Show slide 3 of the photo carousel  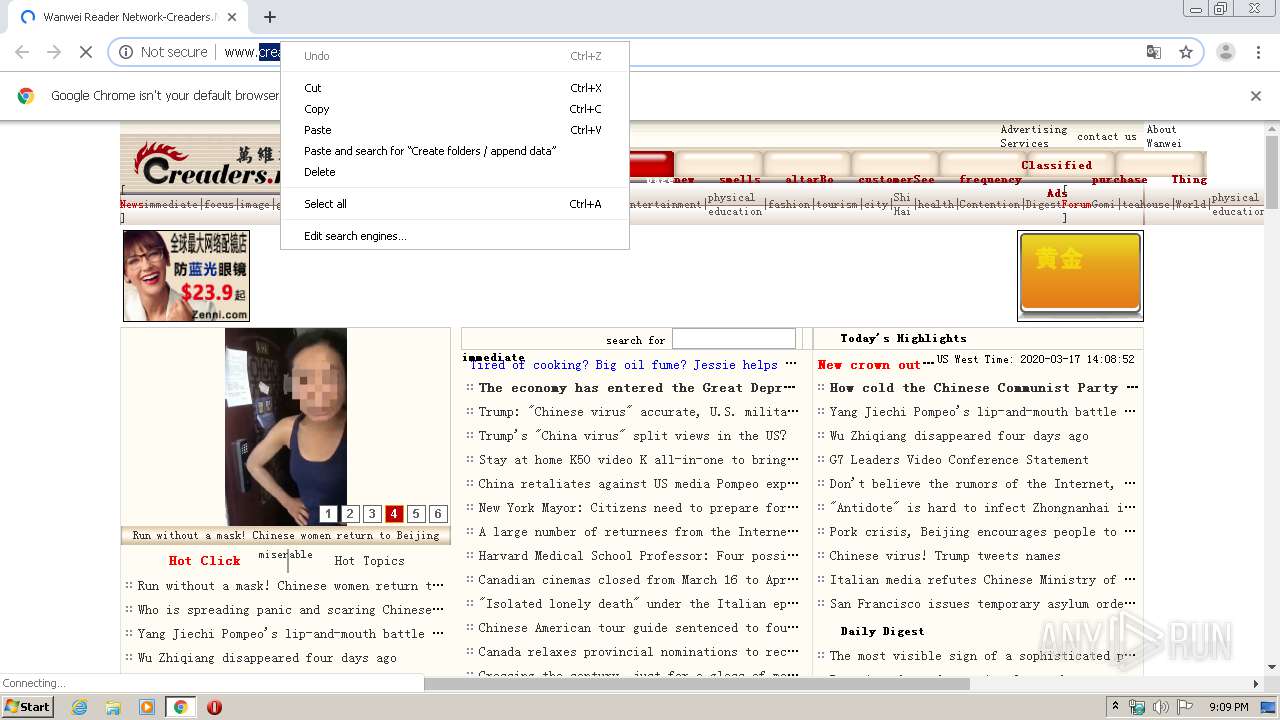click(372, 514)
